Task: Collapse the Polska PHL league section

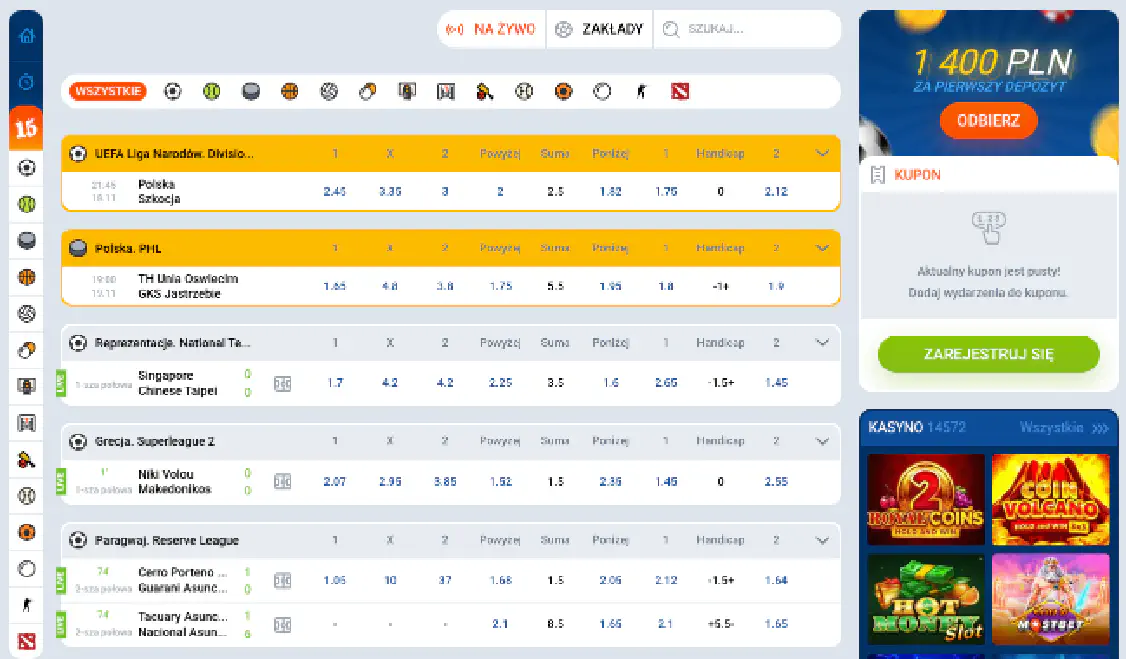Action: (x=822, y=247)
